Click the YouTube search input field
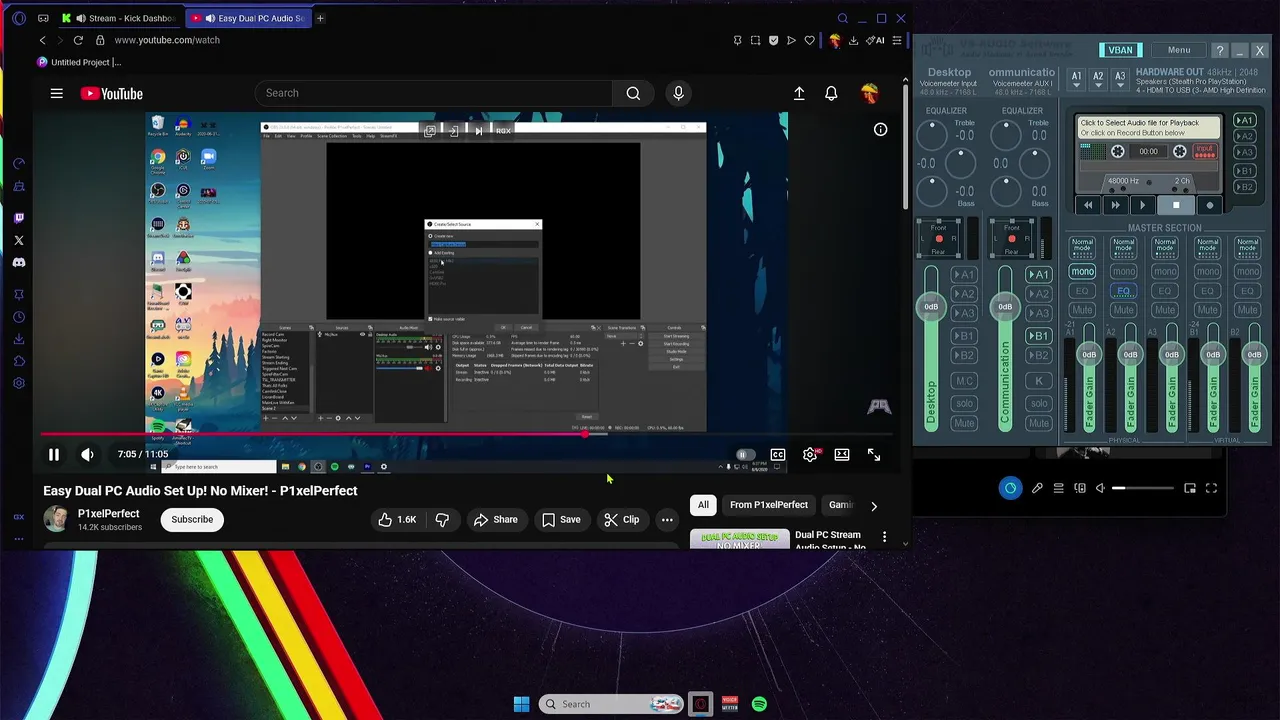This screenshot has height=720, width=1280. [435, 93]
